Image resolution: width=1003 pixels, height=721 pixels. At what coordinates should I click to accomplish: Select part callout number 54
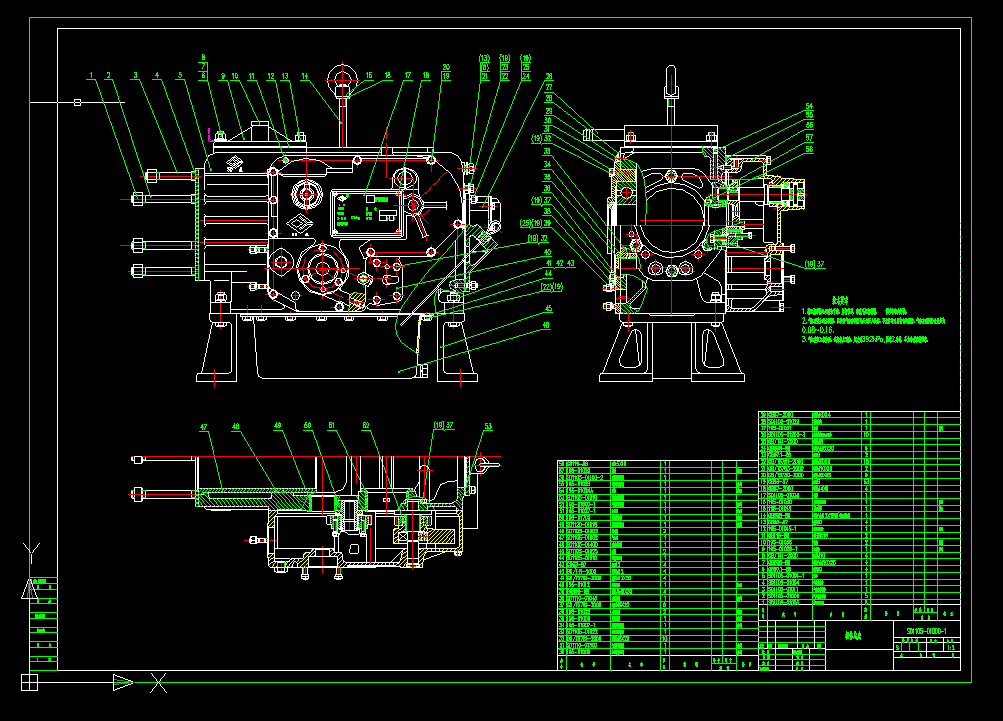(809, 106)
